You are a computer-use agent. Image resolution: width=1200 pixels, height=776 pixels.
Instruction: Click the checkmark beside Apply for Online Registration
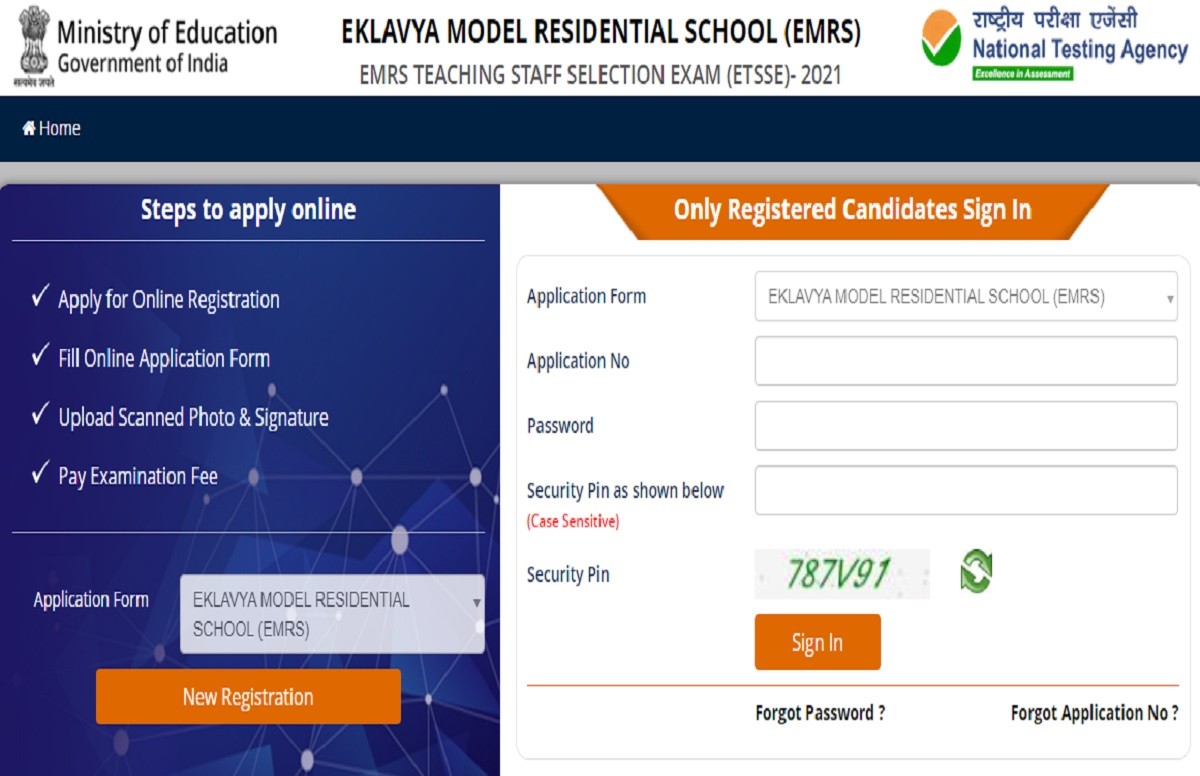click(40, 297)
